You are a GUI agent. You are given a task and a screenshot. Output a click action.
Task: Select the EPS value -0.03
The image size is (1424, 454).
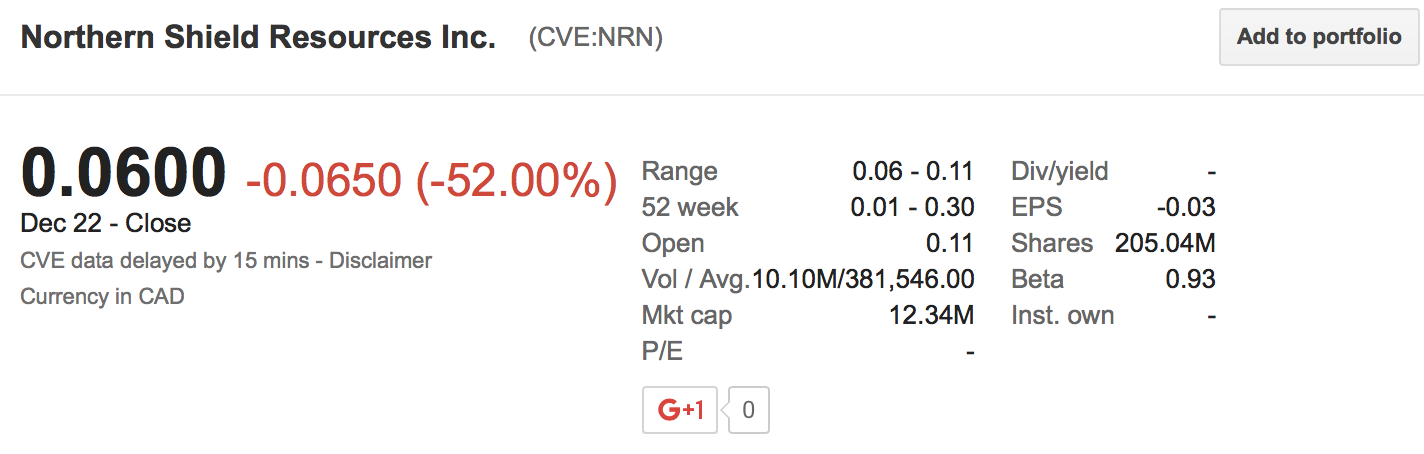click(x=1186, y=207)
